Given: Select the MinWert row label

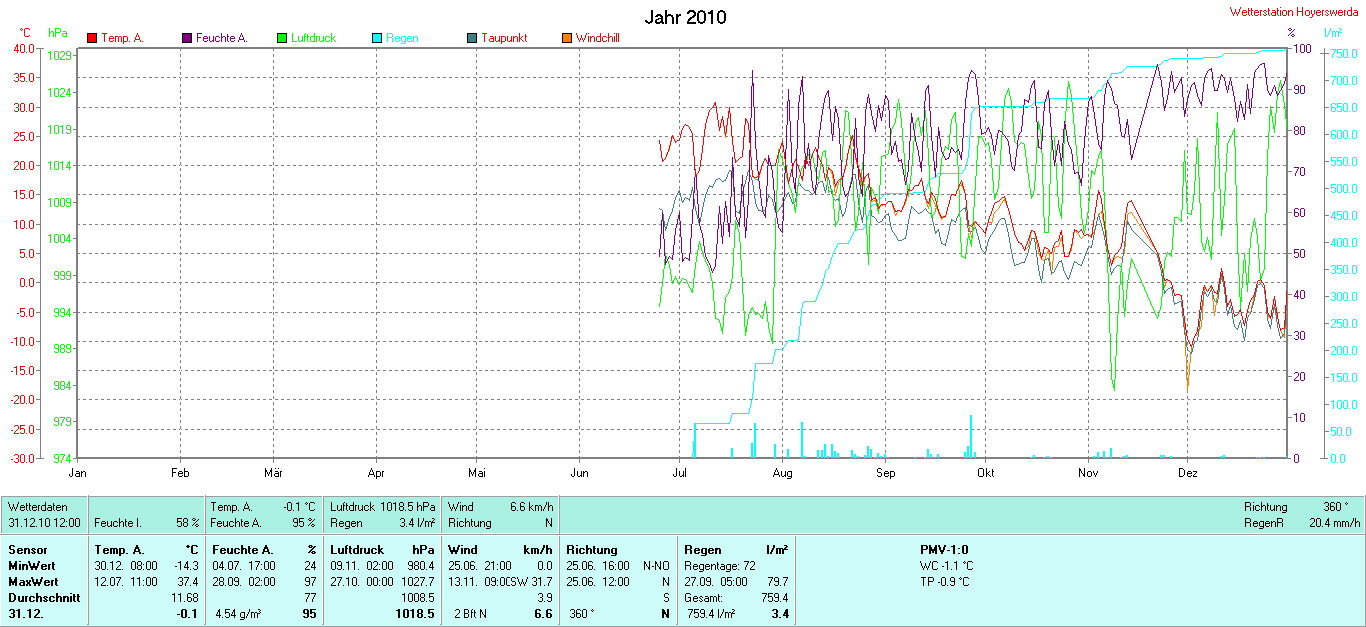Looking at the screenshot, I should 31,566.
